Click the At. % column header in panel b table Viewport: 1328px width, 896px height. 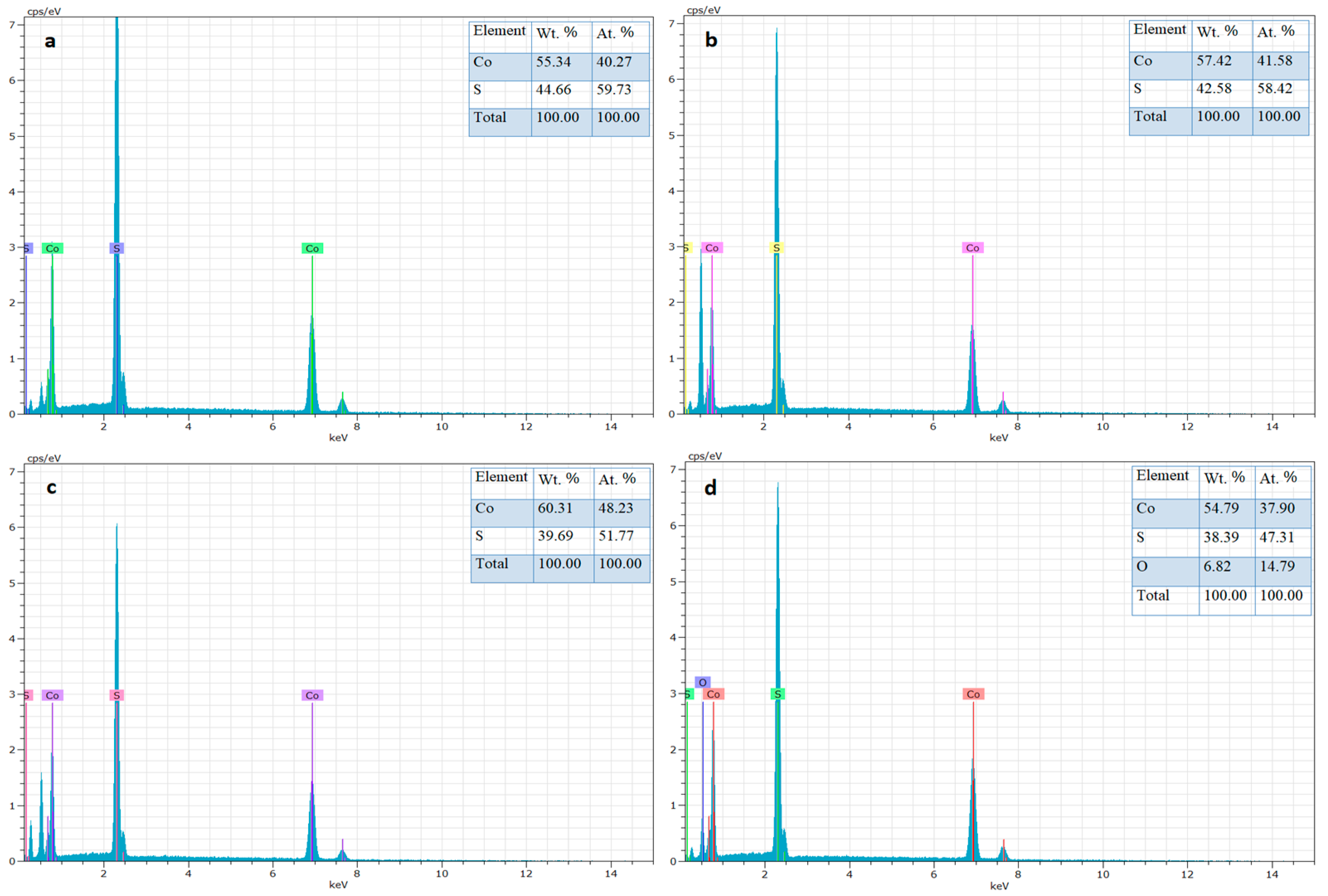click(x=1275, y=32)
